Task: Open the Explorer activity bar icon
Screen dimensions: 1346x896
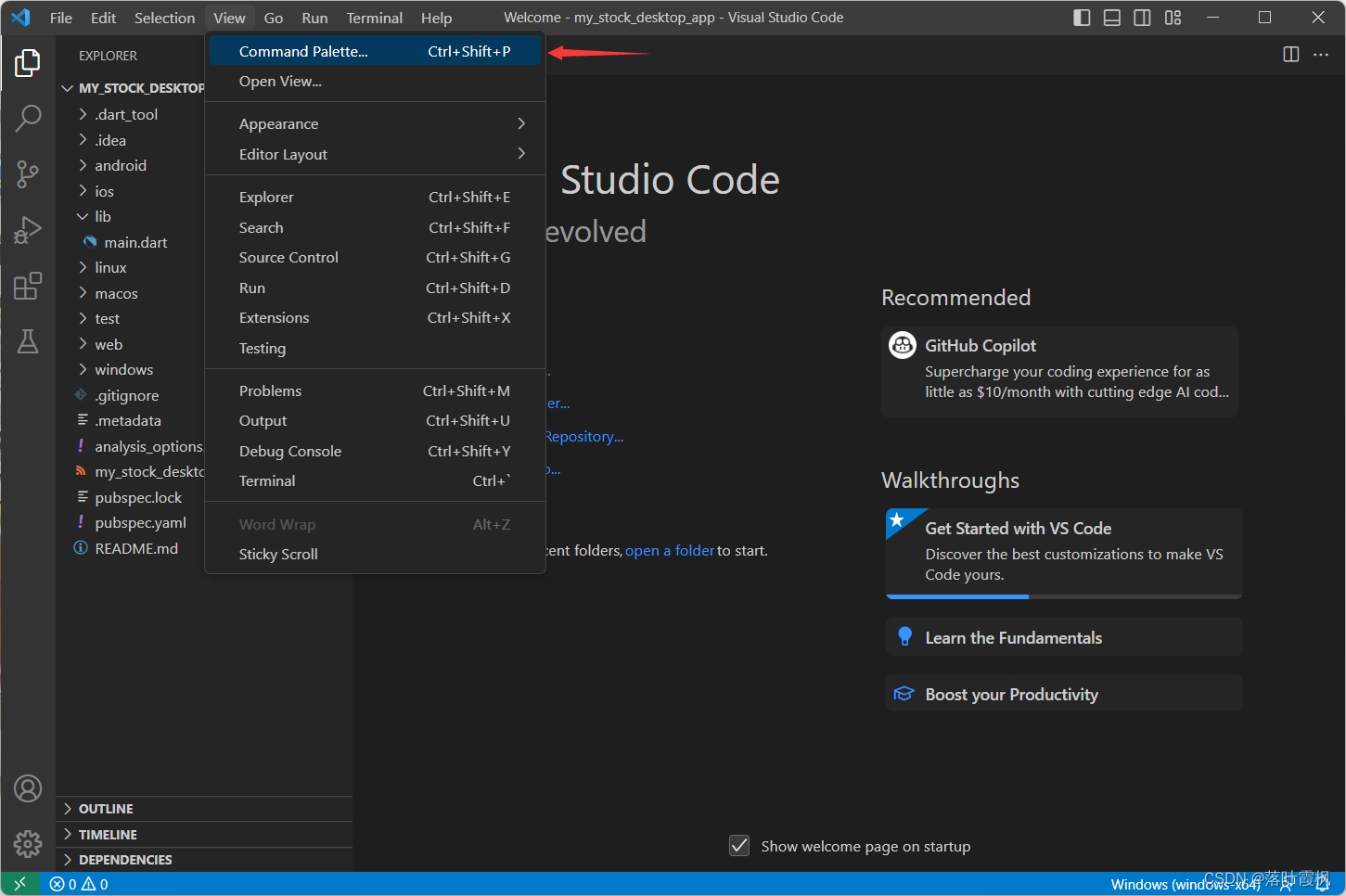Action: coord(28,63)
